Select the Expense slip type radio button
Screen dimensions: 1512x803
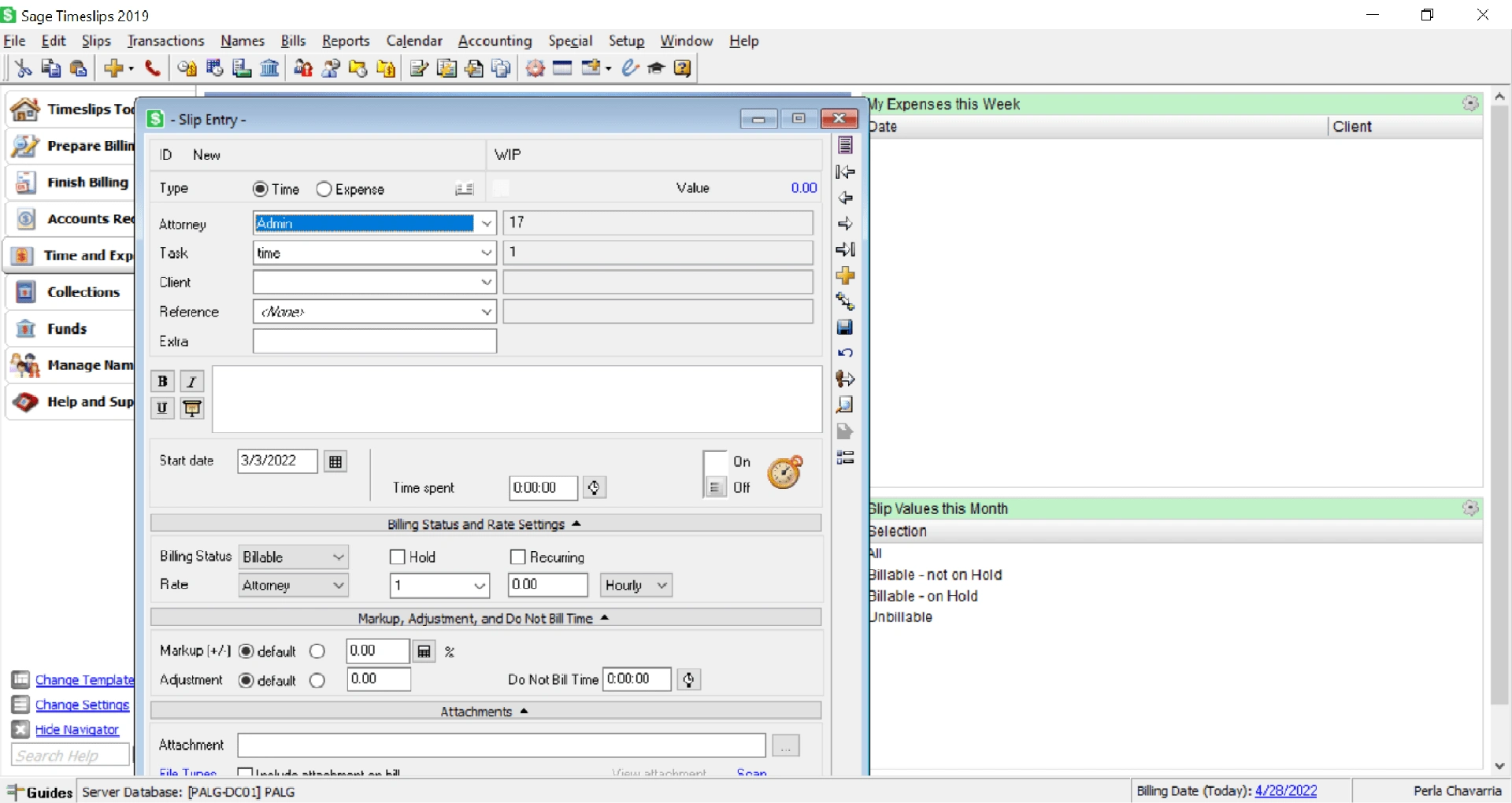point(324,189)
